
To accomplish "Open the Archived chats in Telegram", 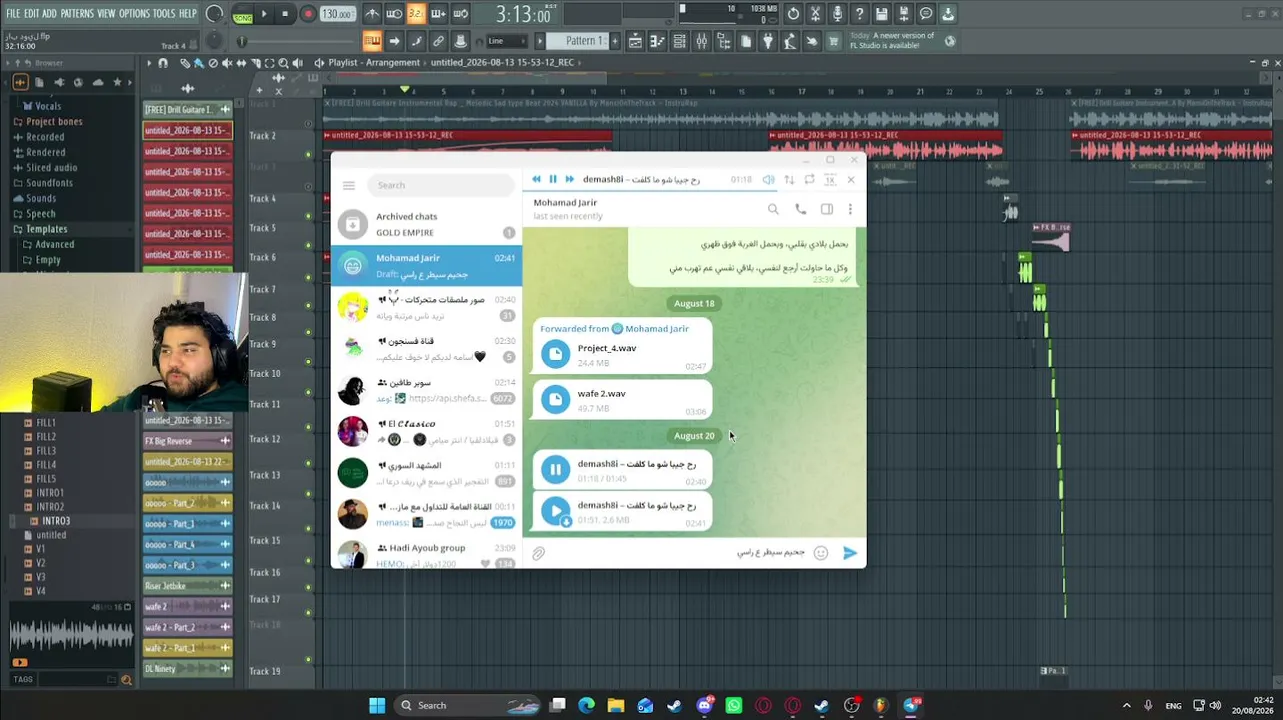I will [426, 224].
